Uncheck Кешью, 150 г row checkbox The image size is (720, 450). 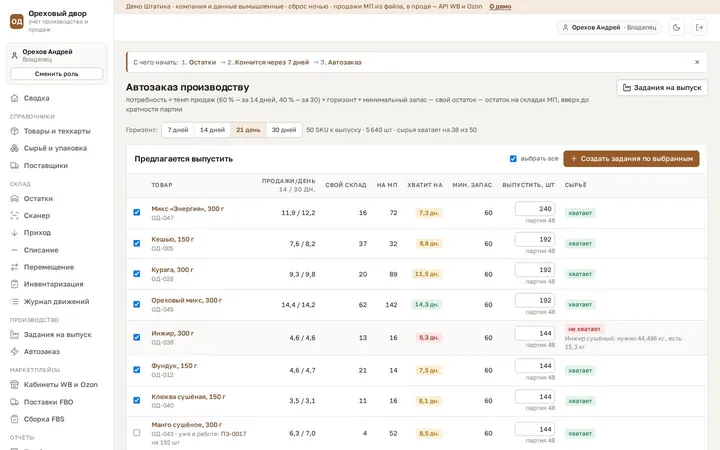click(x=136, y=243)
